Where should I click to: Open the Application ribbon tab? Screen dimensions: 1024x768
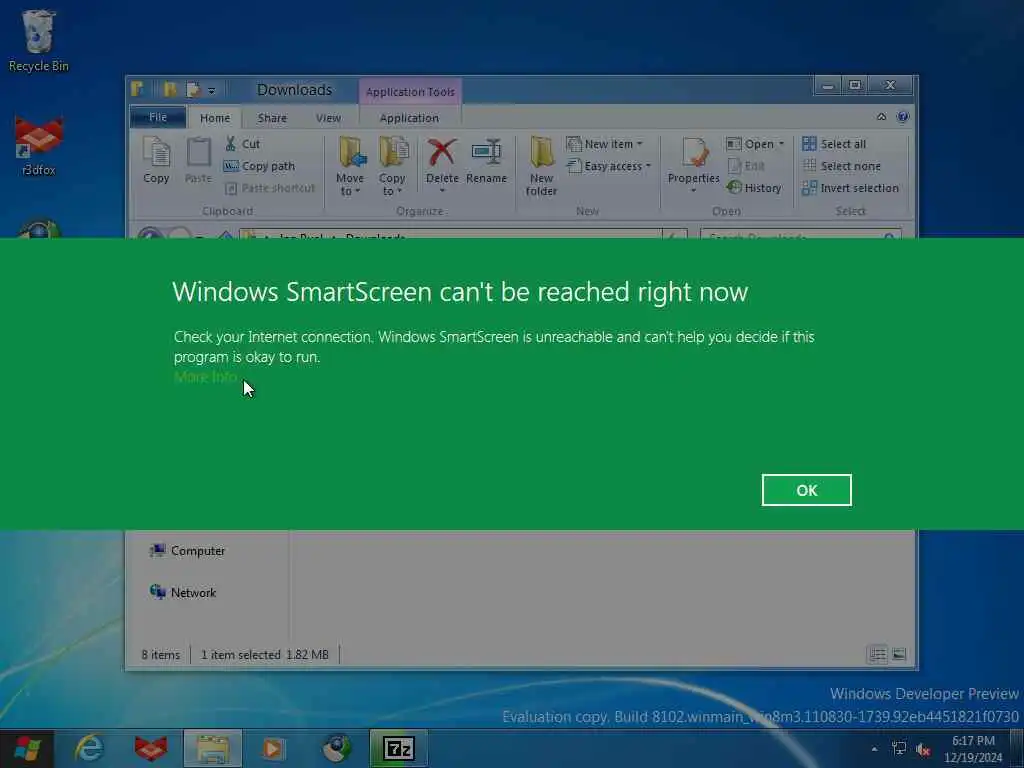tap(409, 118)
